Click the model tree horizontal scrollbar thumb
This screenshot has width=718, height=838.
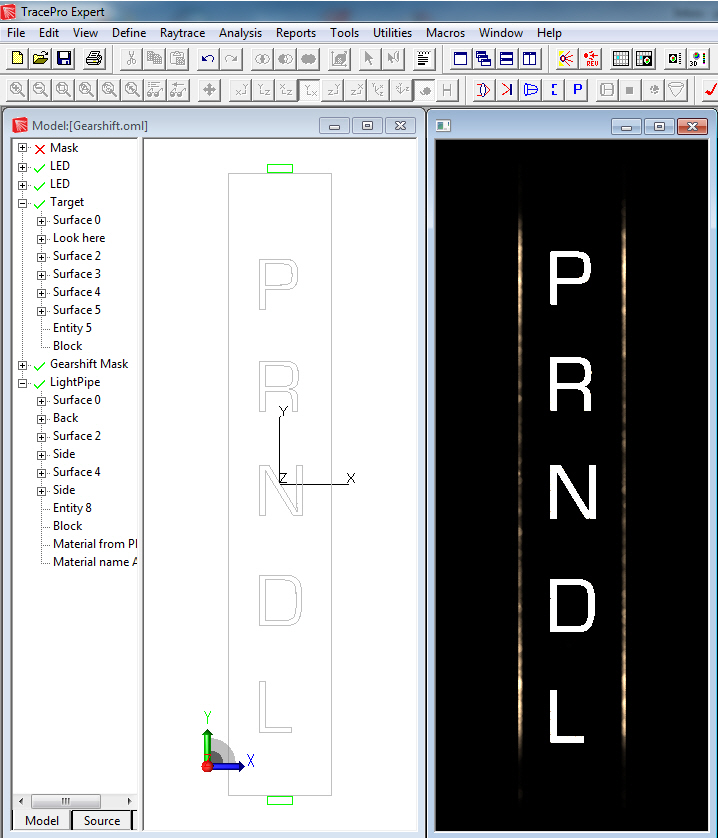coord(66,801)
